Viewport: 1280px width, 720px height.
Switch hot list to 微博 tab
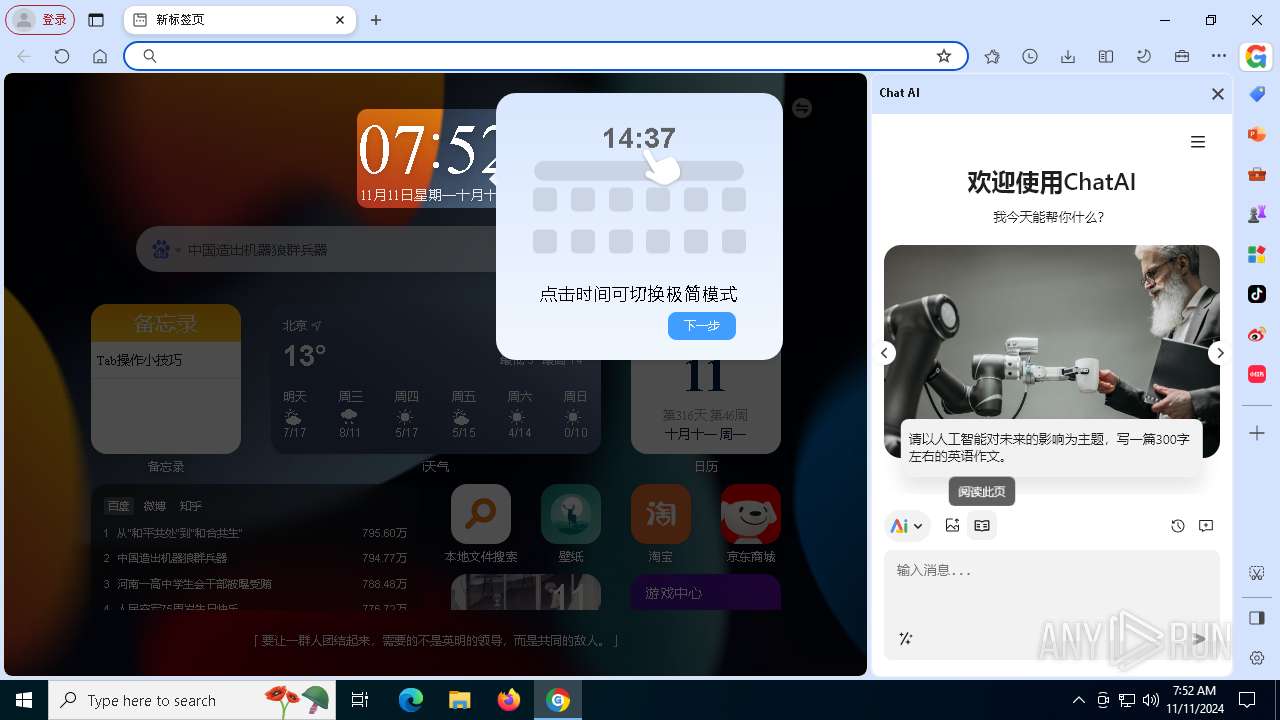[x=155, y=506]
